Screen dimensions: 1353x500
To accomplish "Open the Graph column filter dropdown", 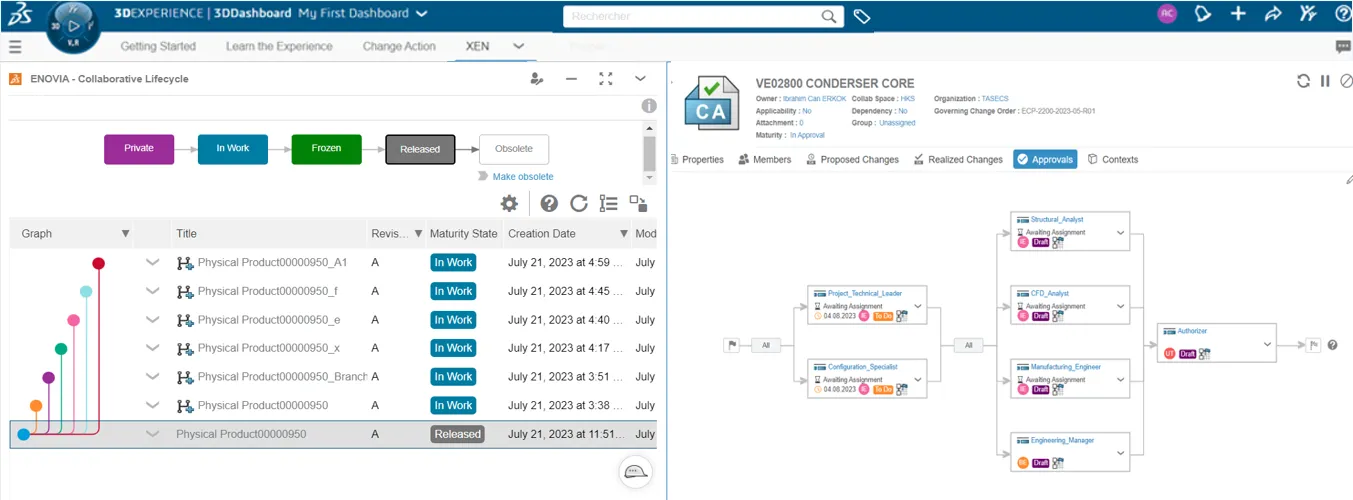I will point(125,233).
